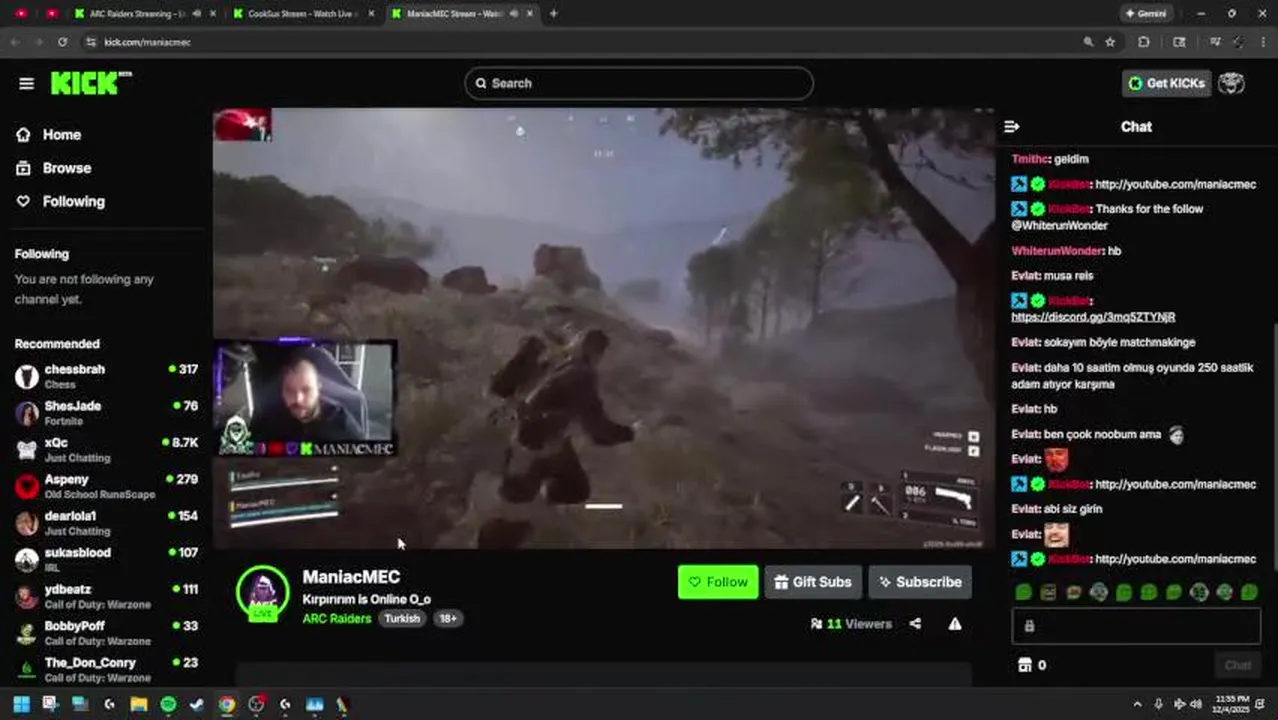
Task: Open youtube.com/maniacmec link at top of chat
Action: pos(1175,184)
